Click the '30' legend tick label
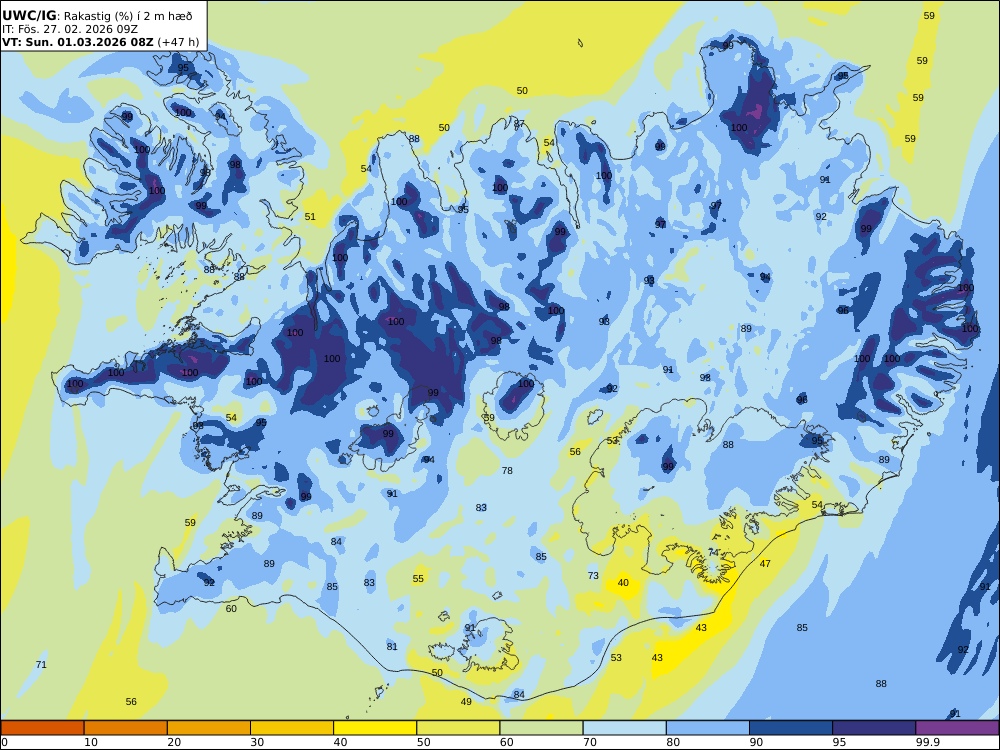The height and width of the screenshot is (750, 1000). tap(258, 742)
